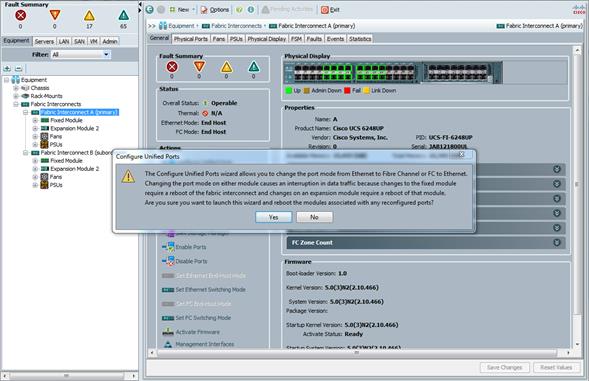Click the main pane vertical scrollbar
589x381 pixels.
[x=577, y=184]
